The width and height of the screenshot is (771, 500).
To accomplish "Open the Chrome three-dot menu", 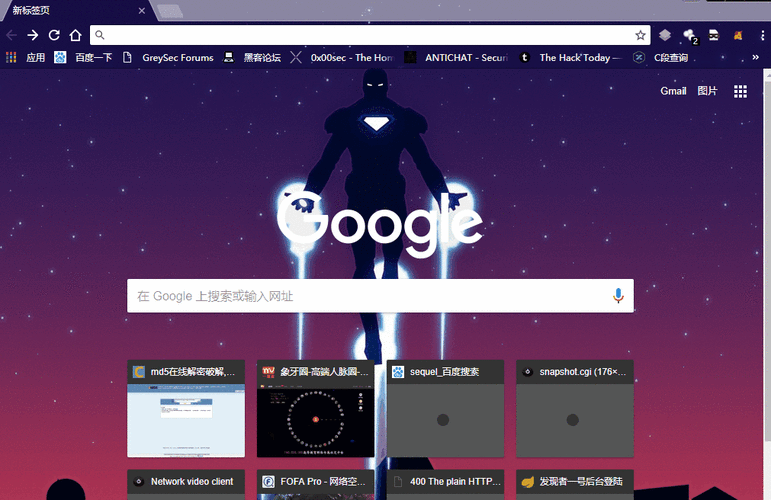I will pos(762,35).
